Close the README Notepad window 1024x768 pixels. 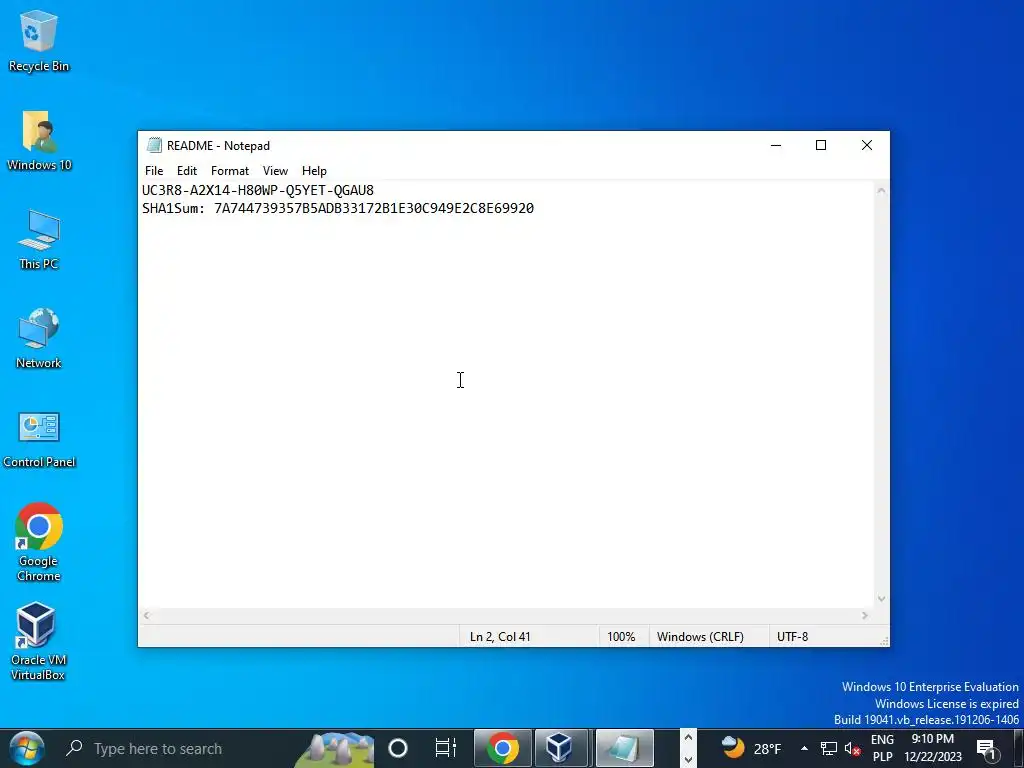pos(867,145)
